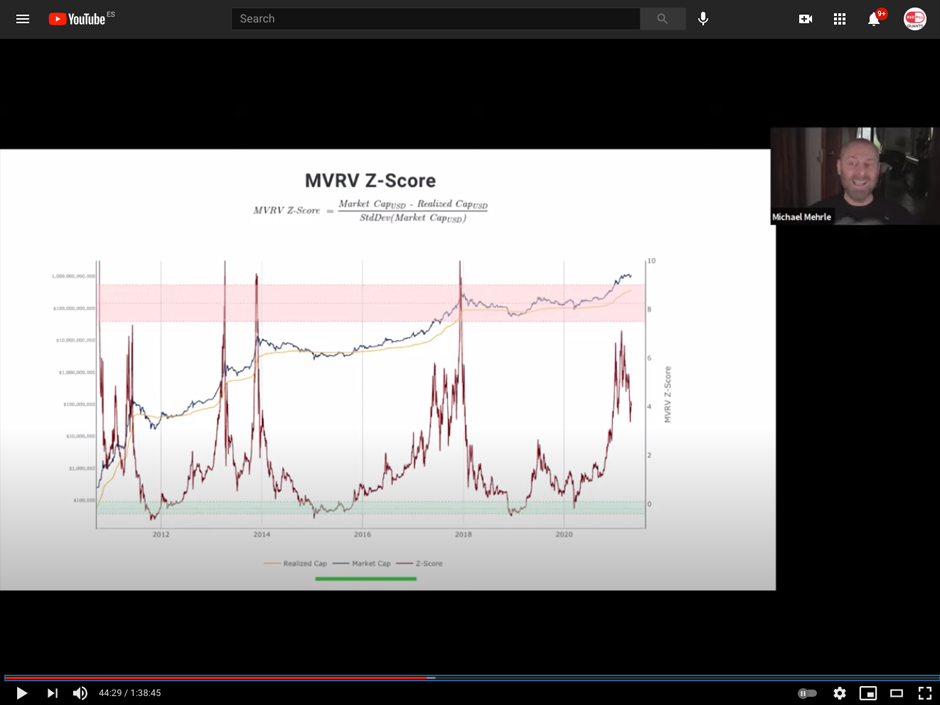Viewport: 940px width, 705px height.
Task: Open the YouTube guide hamburger menu
Action: click(22, 19)
